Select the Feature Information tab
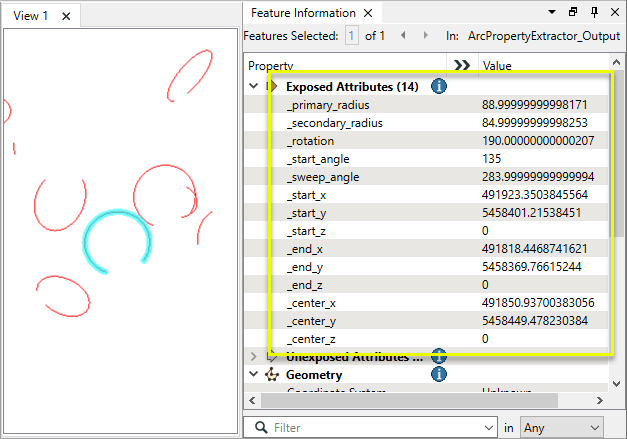Image resolution: width=627 pixels, height=439 pixels. [x=302, y=13]
